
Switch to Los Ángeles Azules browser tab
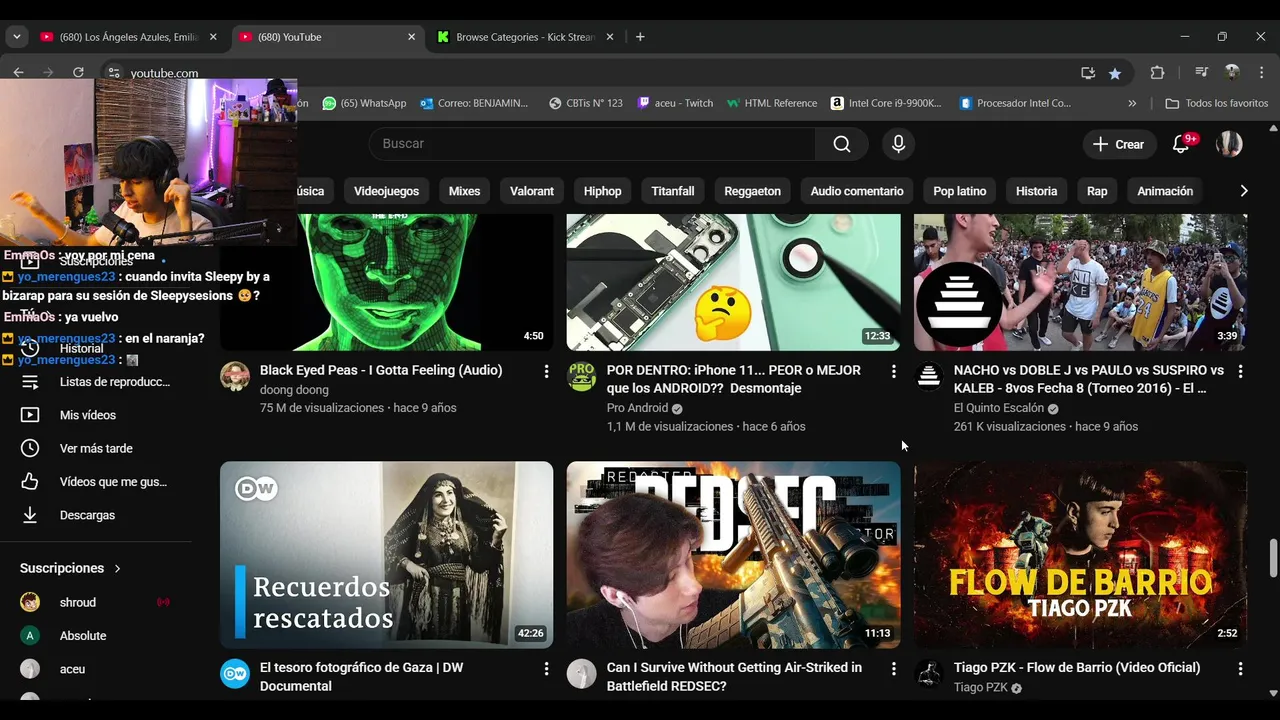(128, 37)
